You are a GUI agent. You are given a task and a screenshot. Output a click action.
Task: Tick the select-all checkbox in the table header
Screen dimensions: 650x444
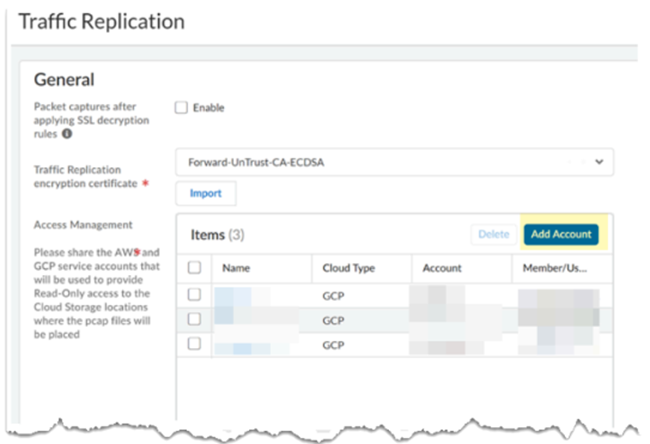(195, 268)
